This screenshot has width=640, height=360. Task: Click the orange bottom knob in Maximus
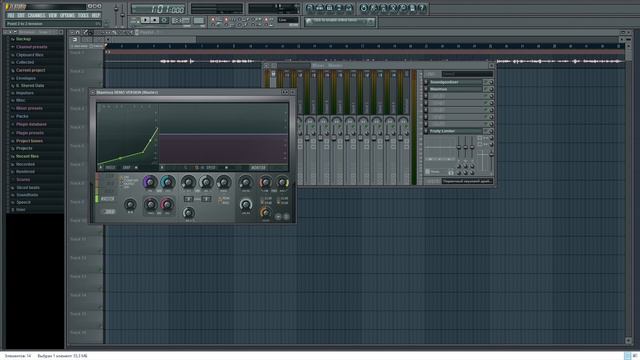(265, 212)
